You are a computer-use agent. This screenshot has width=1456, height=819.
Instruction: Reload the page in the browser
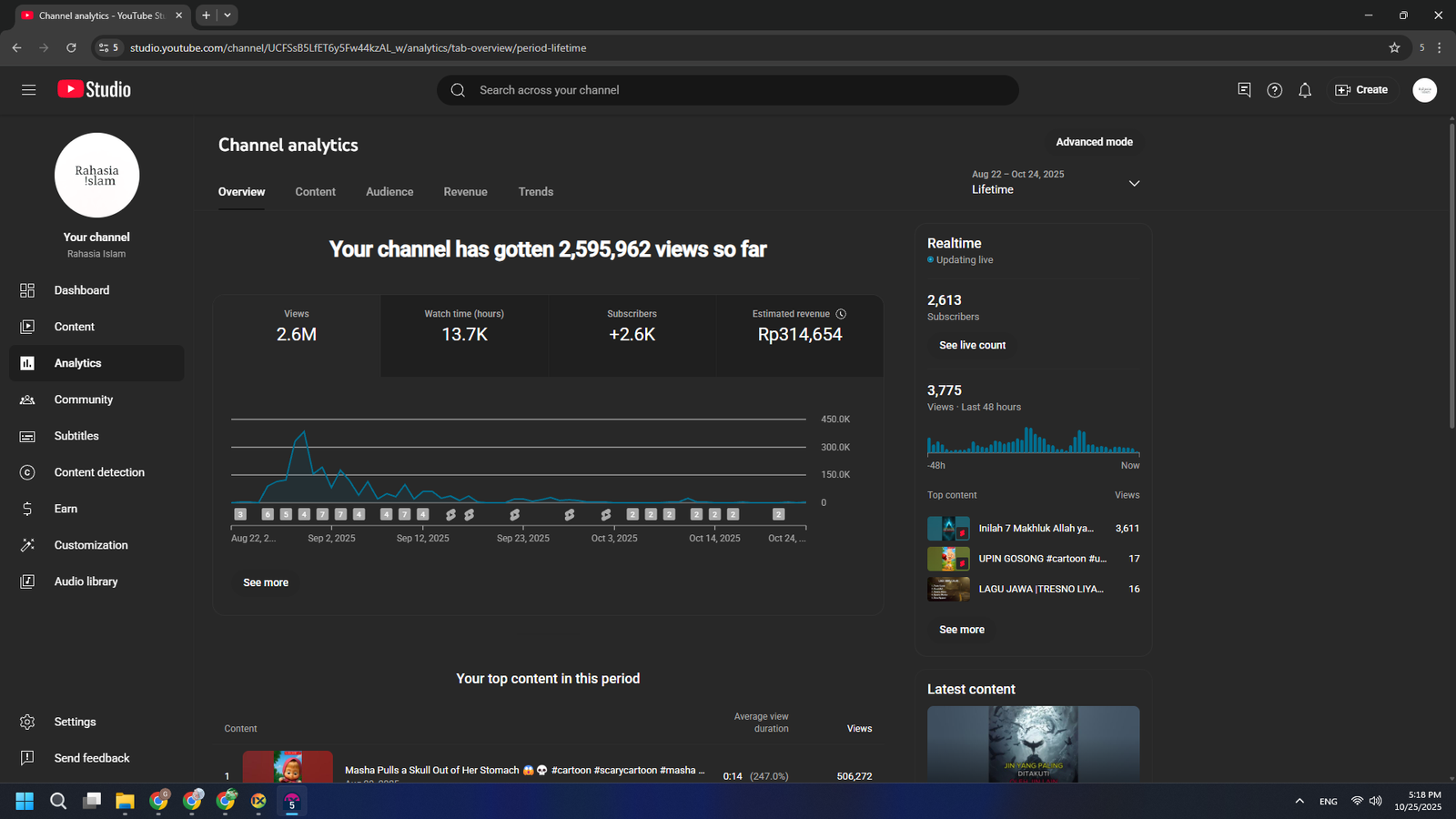(71, 47)
